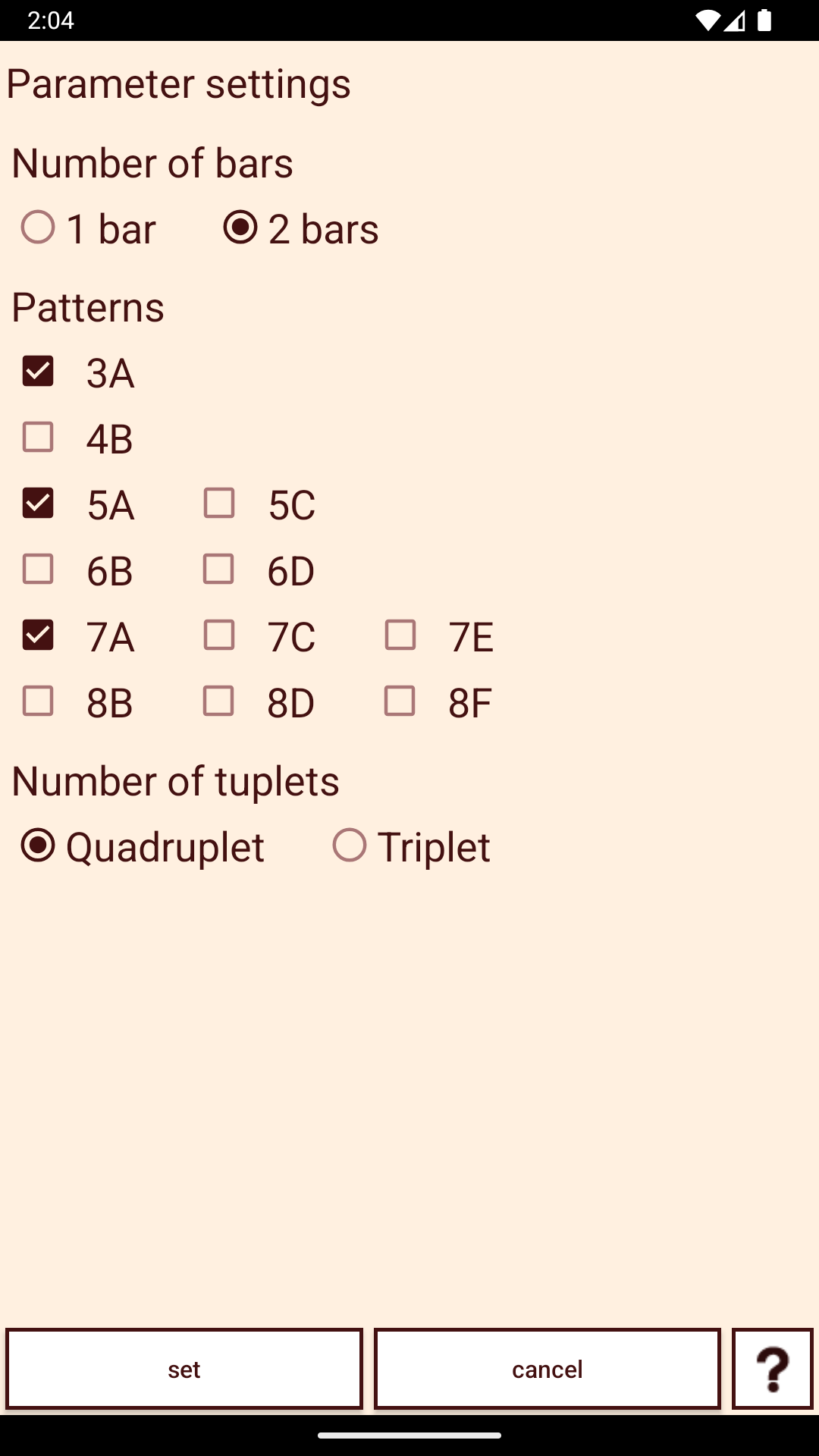Turn on the 7C pattern checkbox

click(219, 635)
